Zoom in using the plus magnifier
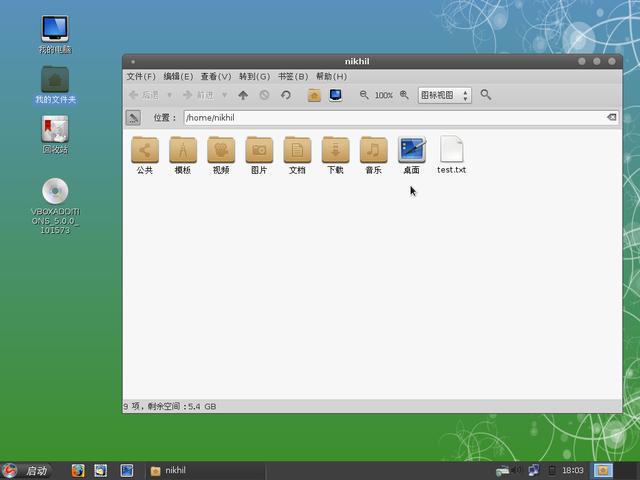The height and width of the screenshot is (480, 640). [x=404, y=95]
